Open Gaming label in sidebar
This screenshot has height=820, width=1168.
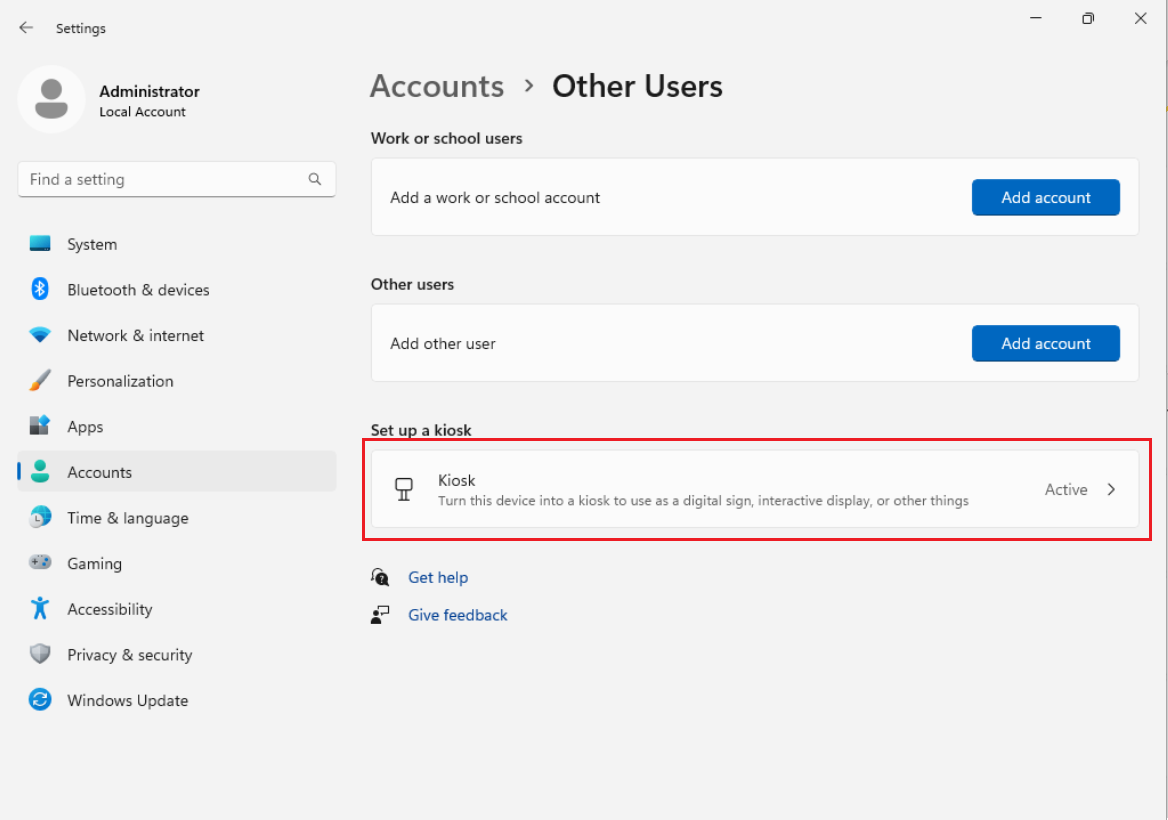pyautogui.click(x=95, y=564)
